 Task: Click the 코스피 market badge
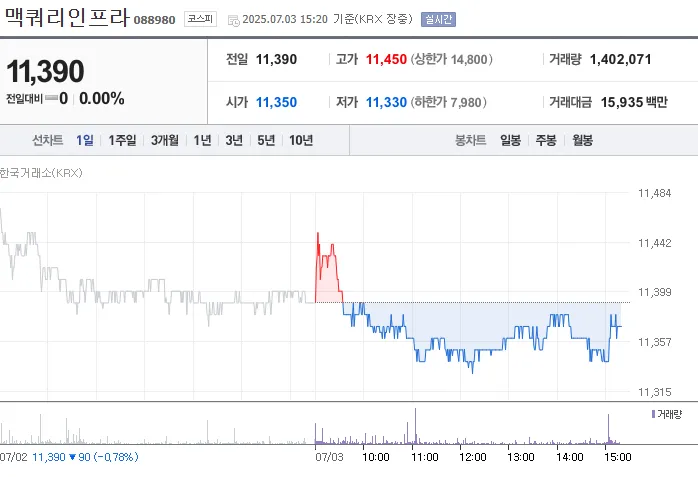click(x=200, y=19)
